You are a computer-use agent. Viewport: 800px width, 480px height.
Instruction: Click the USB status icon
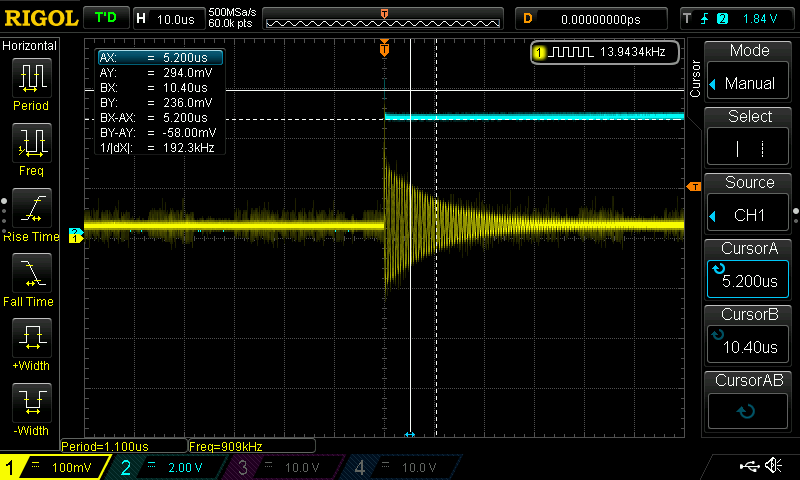(x=750, y=466)
